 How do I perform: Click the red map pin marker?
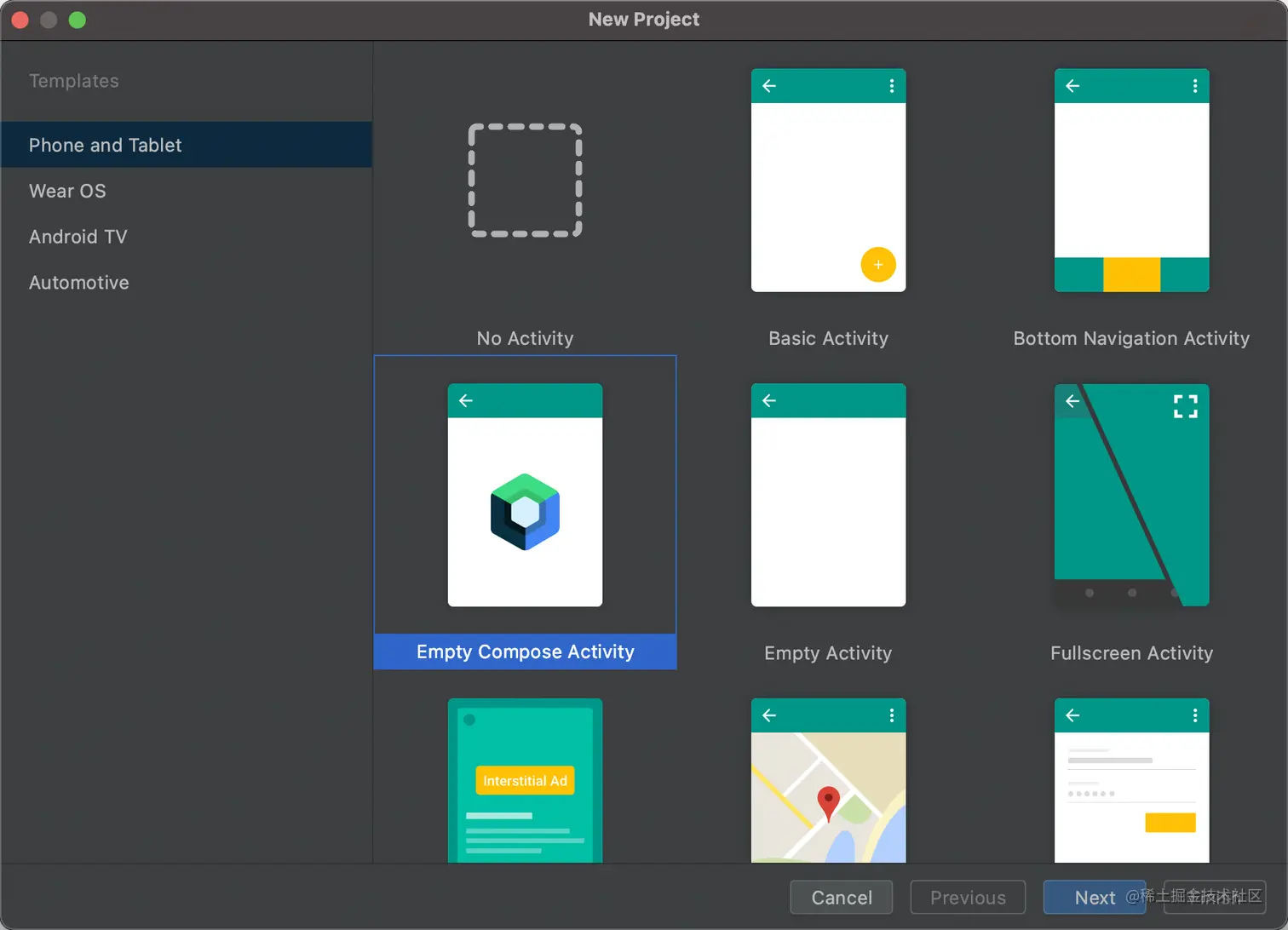coord(828,804)
